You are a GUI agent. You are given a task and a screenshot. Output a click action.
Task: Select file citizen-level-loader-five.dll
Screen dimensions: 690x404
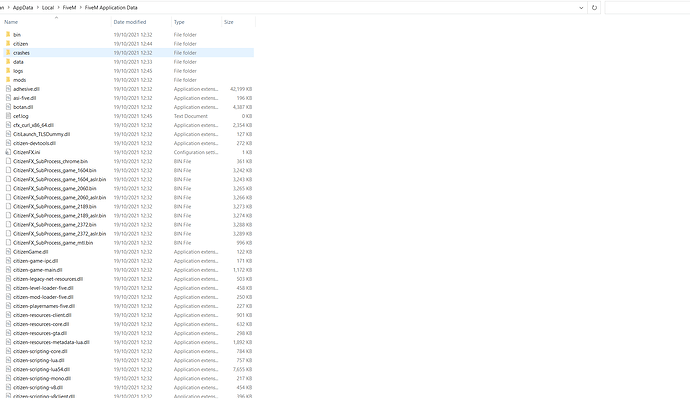pos(43,288)
